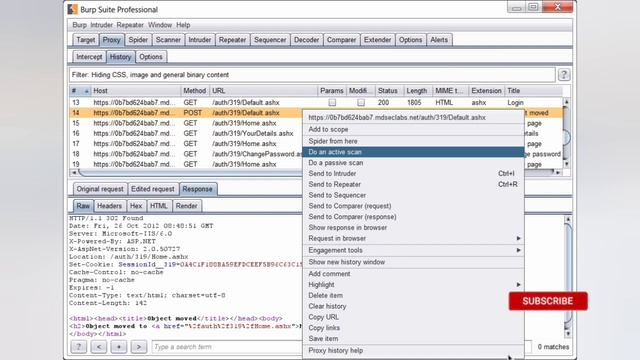Choose Do a passive scan
Viewport: 640px width, 360px height.
[x=413, y=162]
